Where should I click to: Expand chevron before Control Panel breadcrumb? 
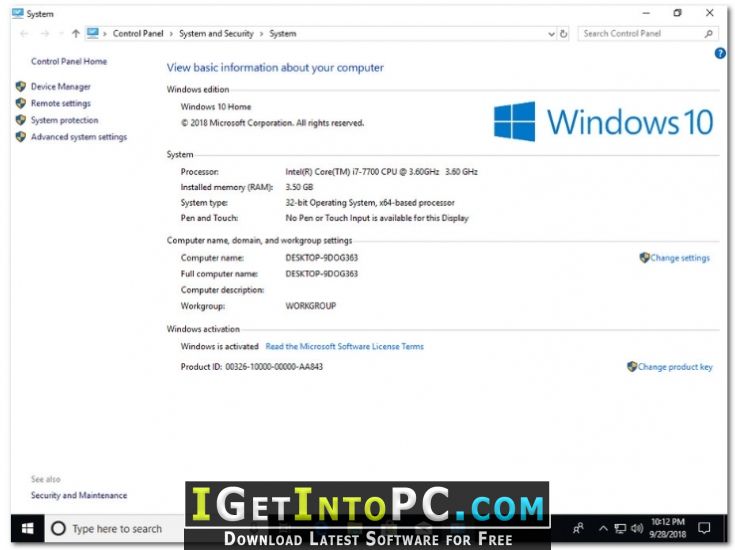[x=105, y=34]
